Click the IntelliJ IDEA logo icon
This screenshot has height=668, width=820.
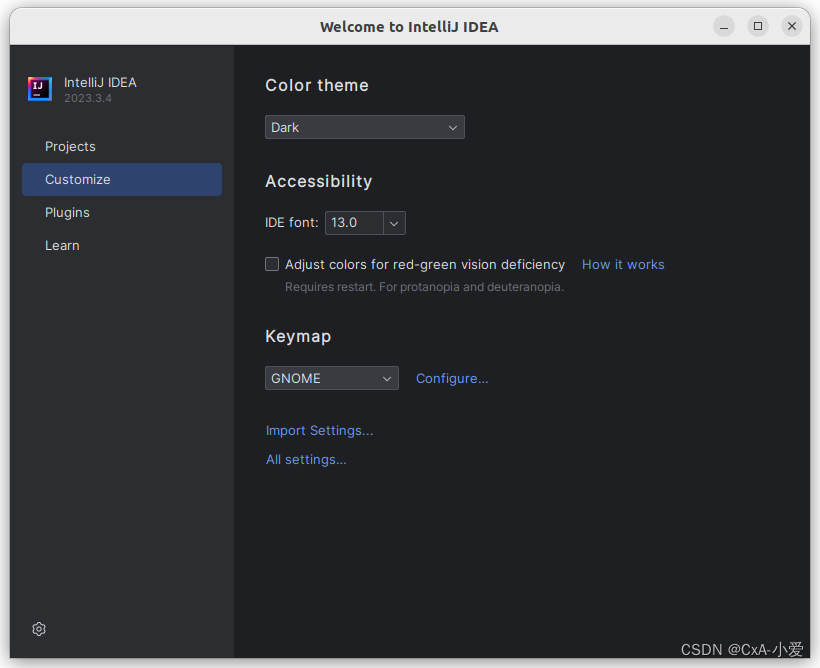(x=40, y=89)
